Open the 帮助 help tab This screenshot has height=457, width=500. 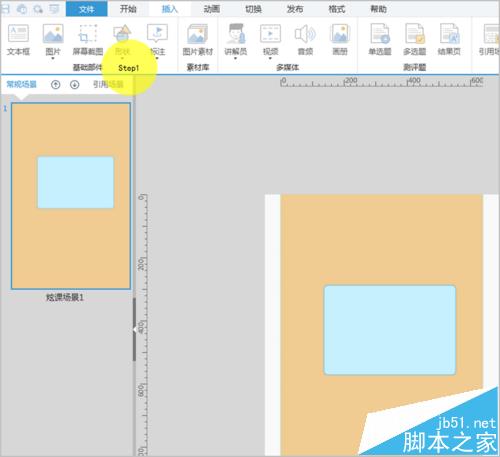[378, 9]
